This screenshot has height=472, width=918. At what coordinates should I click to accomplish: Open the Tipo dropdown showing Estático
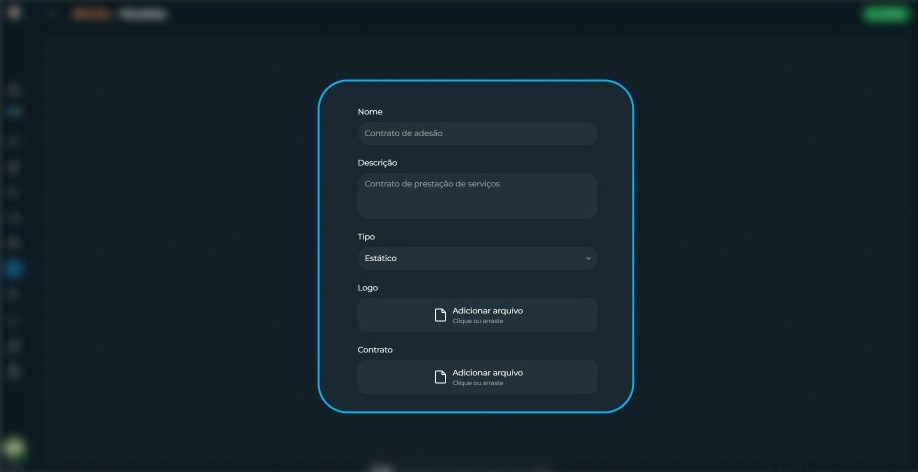(477, 258)
